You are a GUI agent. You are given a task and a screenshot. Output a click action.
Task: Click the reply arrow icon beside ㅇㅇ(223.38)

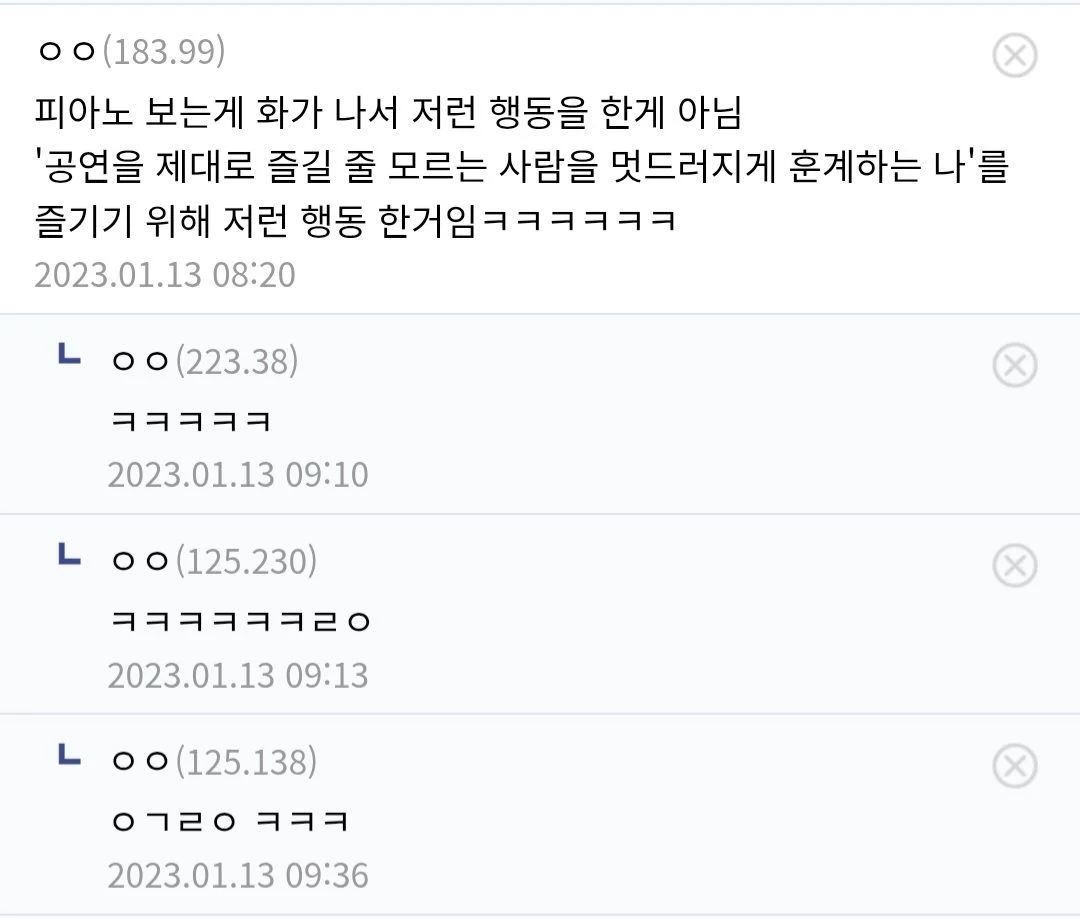pyautogui.click(x=70, y=353)
